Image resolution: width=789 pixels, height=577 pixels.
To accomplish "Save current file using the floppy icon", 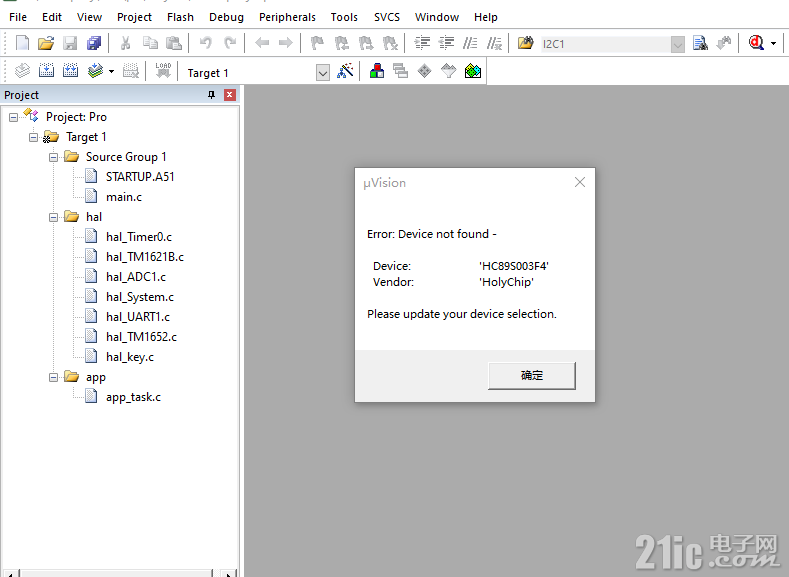I will [x=70, y=43].
